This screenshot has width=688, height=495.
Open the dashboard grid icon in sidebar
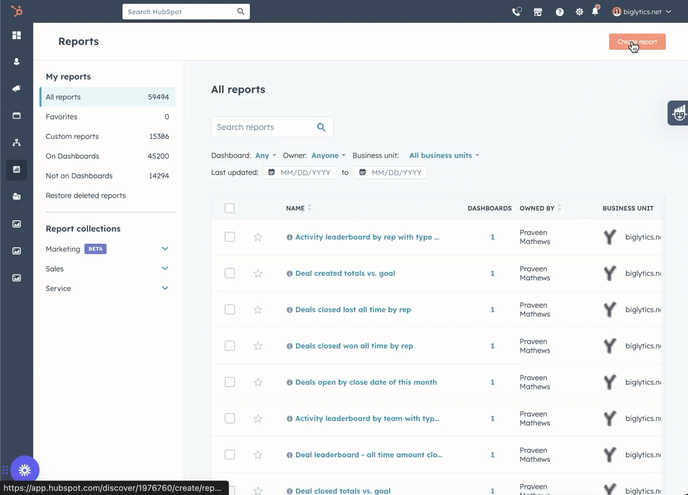point(17,35)
